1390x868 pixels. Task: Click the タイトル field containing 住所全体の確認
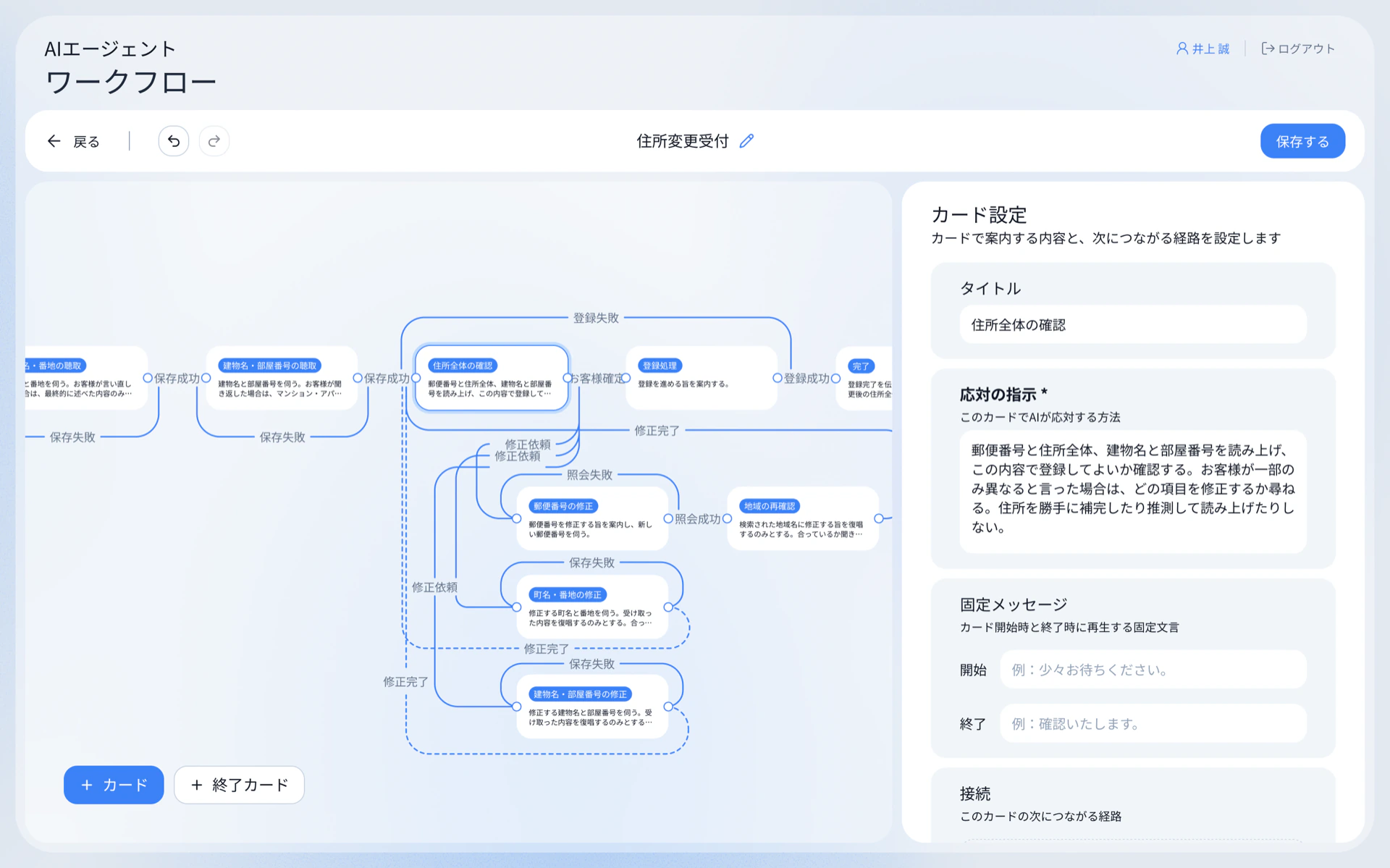1133,325
